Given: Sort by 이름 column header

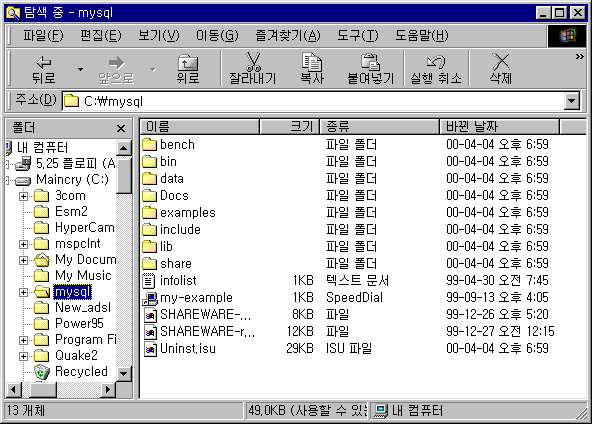Looking at the screenshot, I should point(199,126).
